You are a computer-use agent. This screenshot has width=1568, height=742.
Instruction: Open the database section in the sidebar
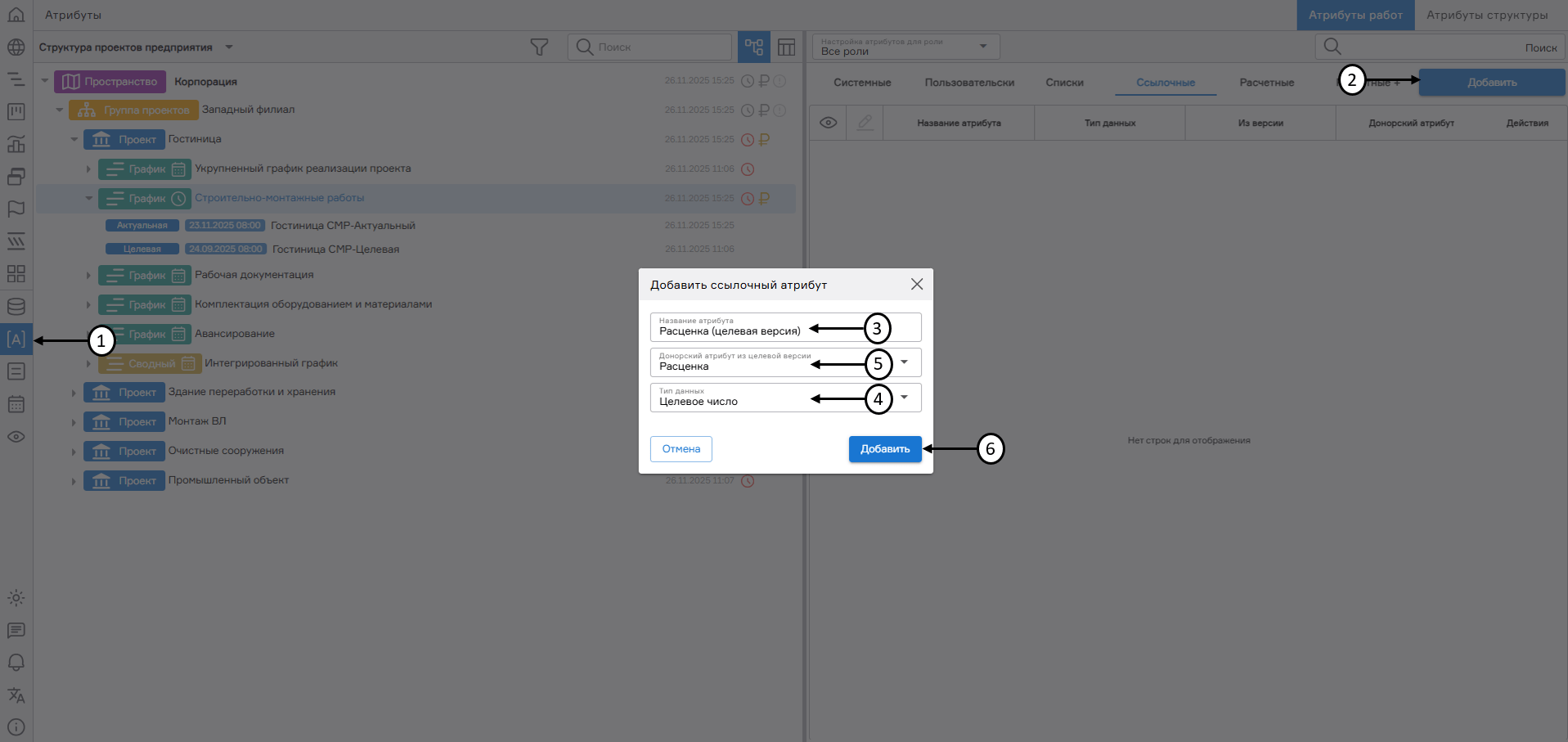pyautogui.click(x=16, y=306)
